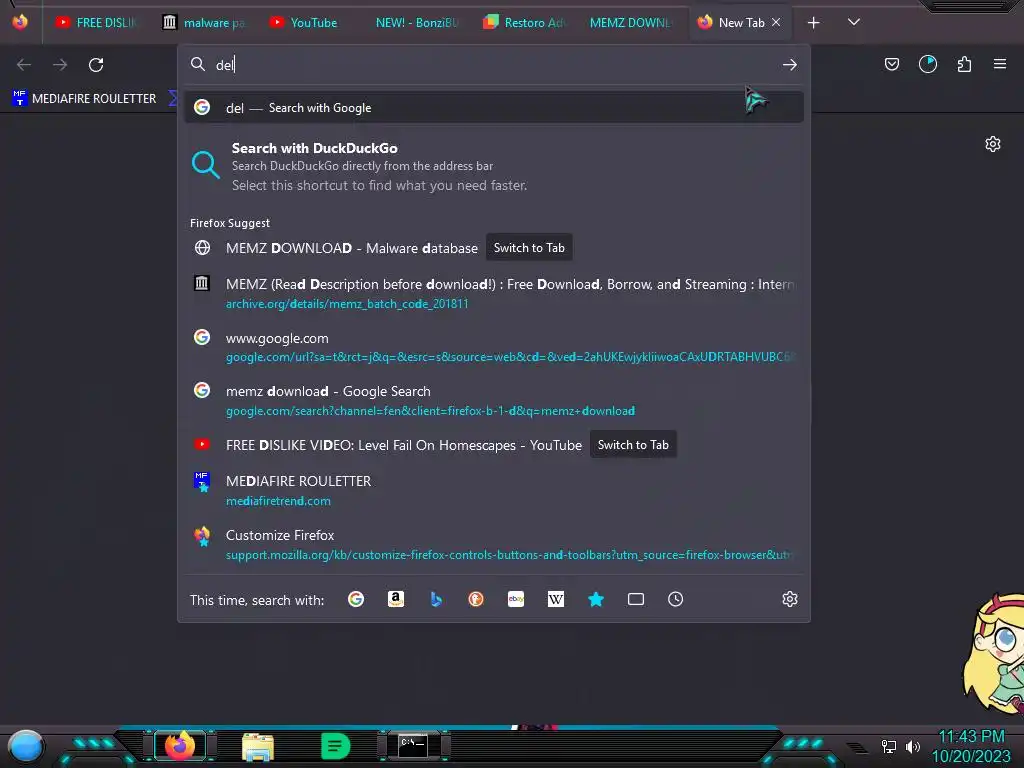Search history with the clock icon
The height and width of the screenshot is (768, 1024).
click(x=676, y=599)
